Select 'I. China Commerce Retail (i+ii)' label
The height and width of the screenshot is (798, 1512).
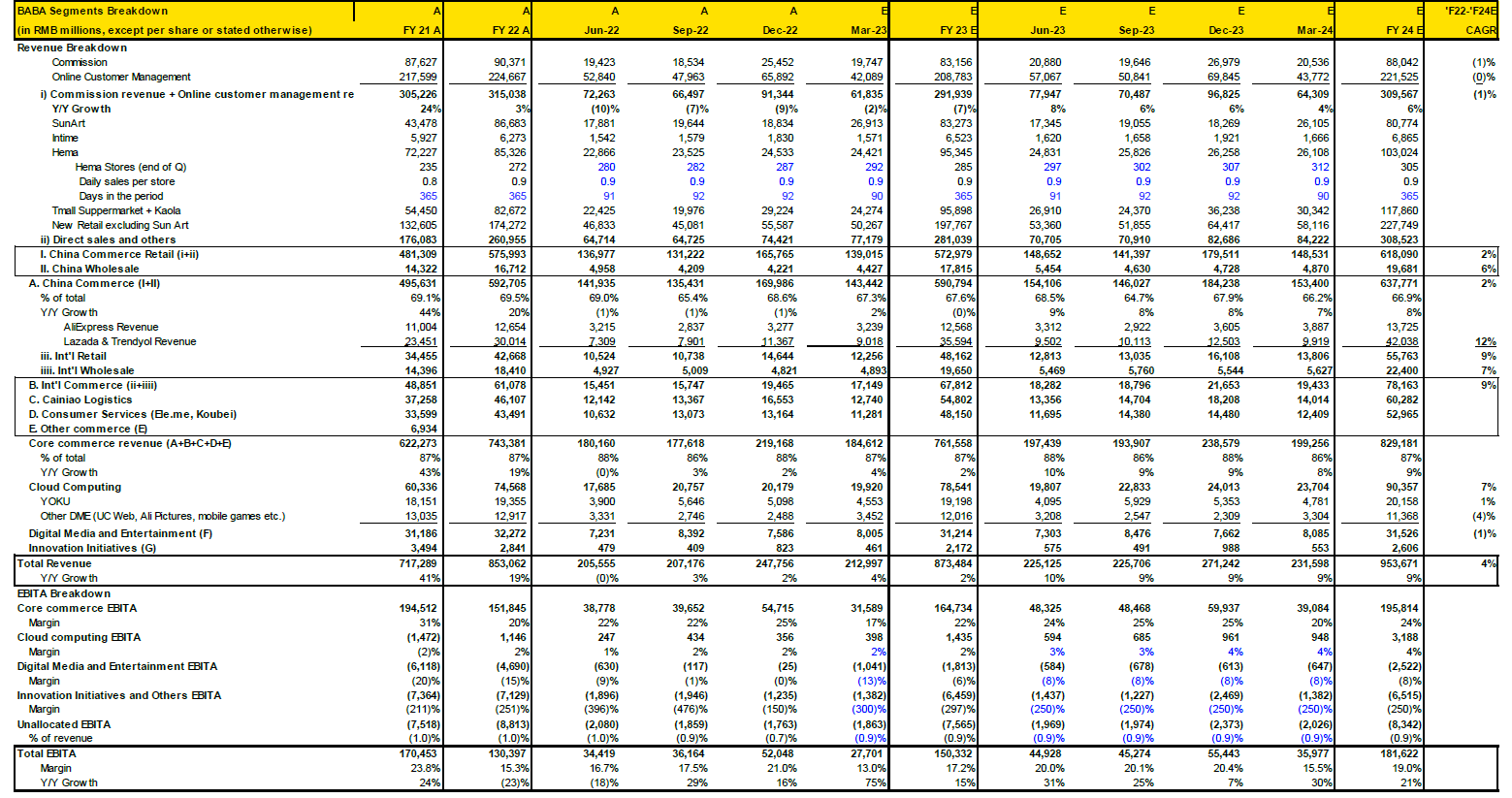tap(119, 254)
